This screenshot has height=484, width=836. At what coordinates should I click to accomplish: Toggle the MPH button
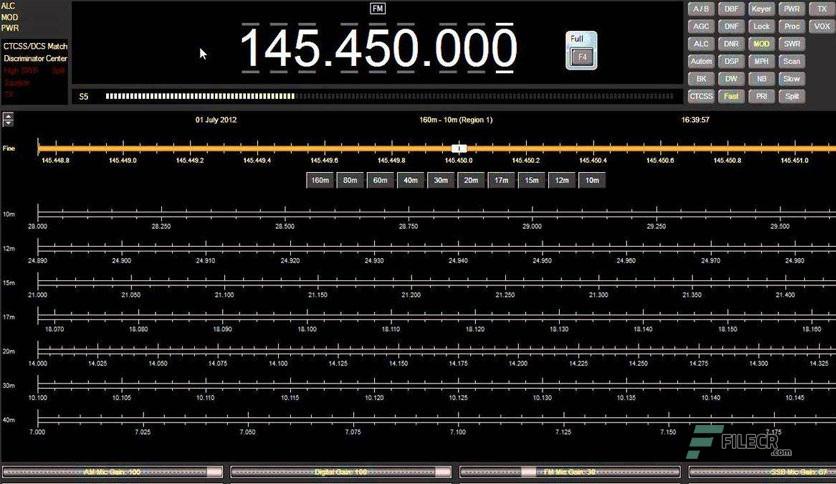[761, 61]
